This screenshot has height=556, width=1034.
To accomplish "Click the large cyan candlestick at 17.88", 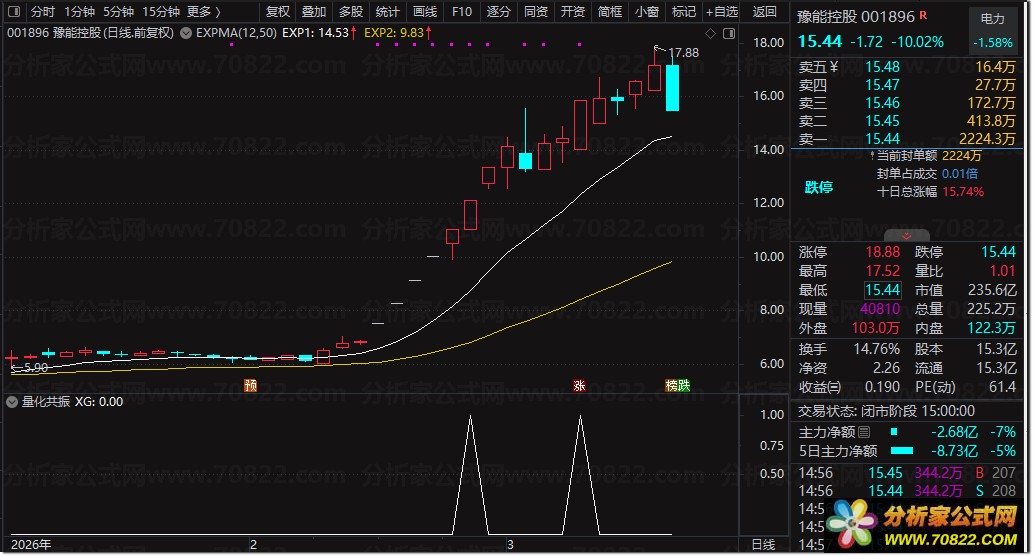I will tap(672, 87).
